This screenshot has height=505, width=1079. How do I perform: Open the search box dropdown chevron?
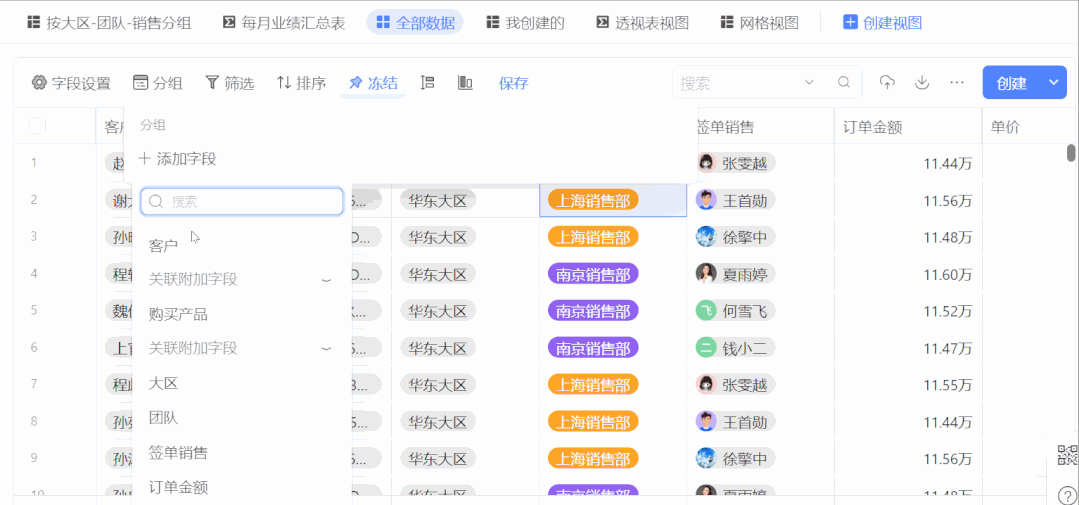pyautogui.click(x=810, y=83)
